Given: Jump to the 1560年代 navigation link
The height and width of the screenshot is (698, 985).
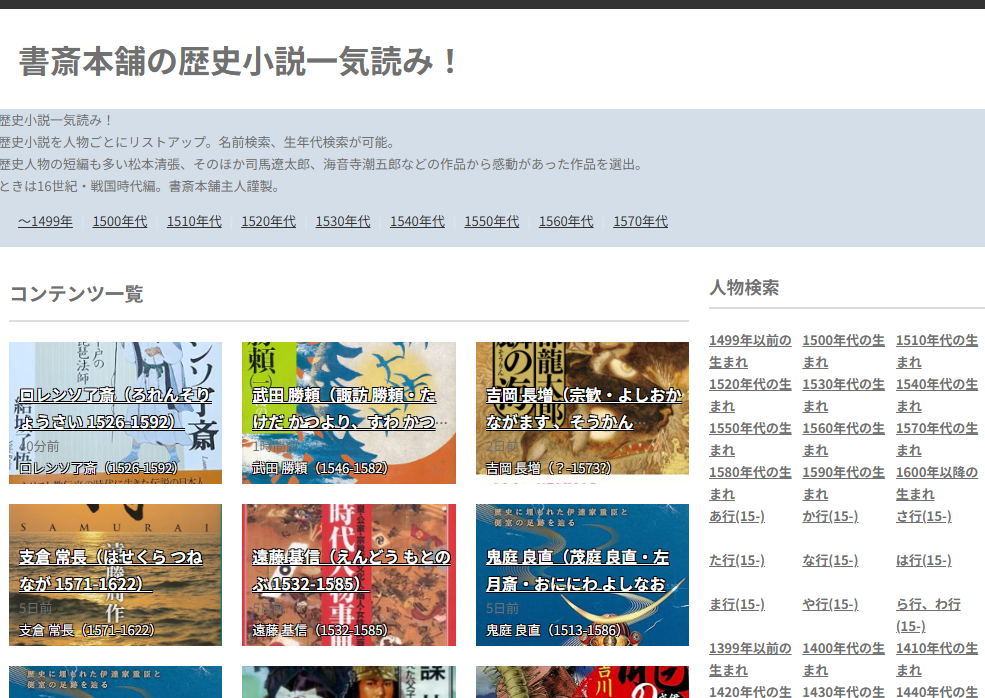Looking at the screenshot, I should click(x=566, y=222).
